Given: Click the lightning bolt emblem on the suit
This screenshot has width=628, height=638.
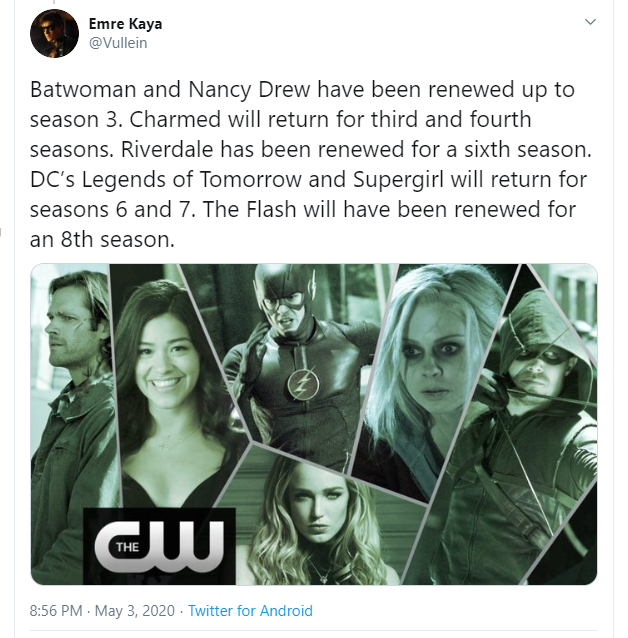Looking at the screenshot, I should point(303,384).
